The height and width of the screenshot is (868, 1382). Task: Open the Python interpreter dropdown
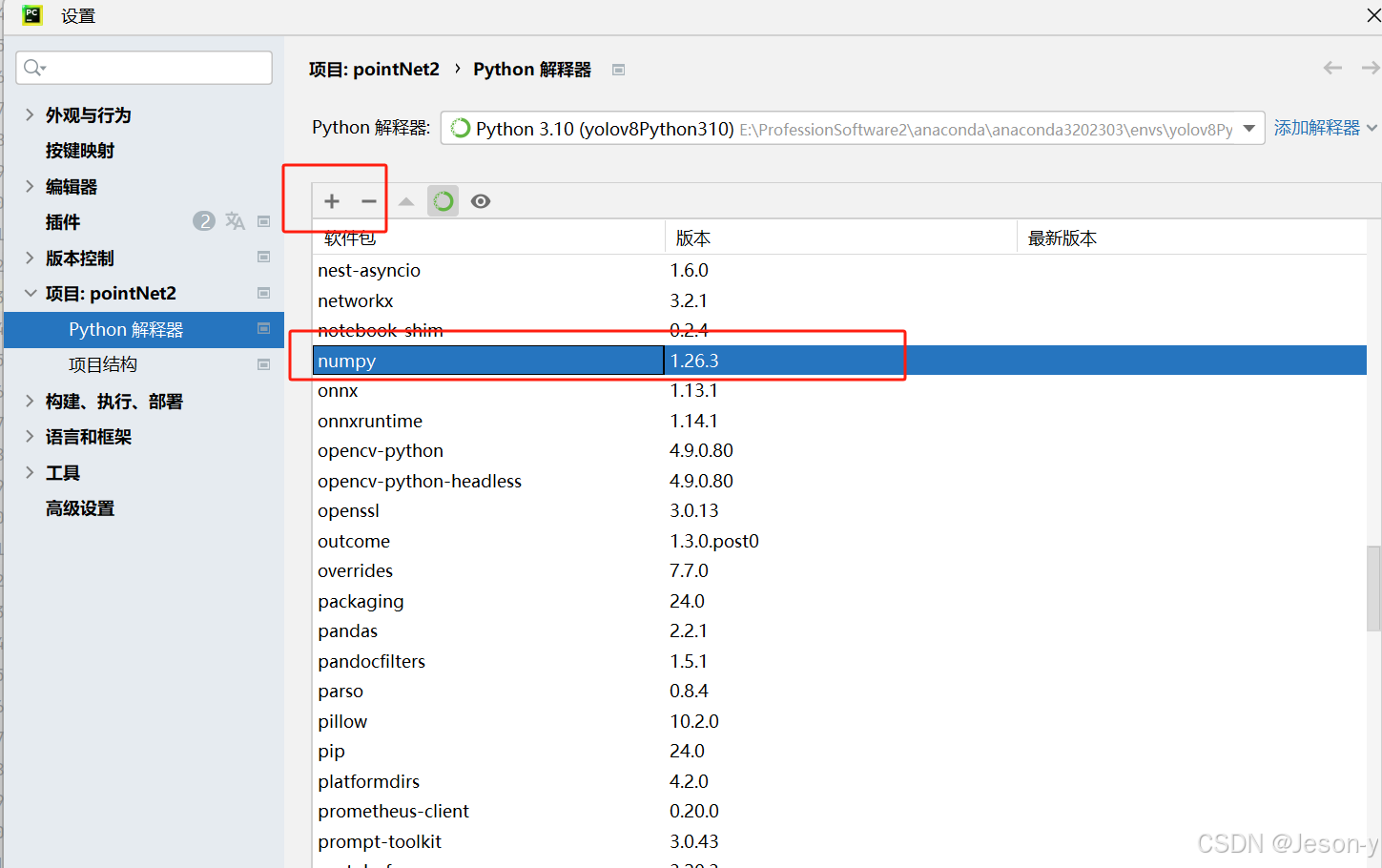[1248, 129]
